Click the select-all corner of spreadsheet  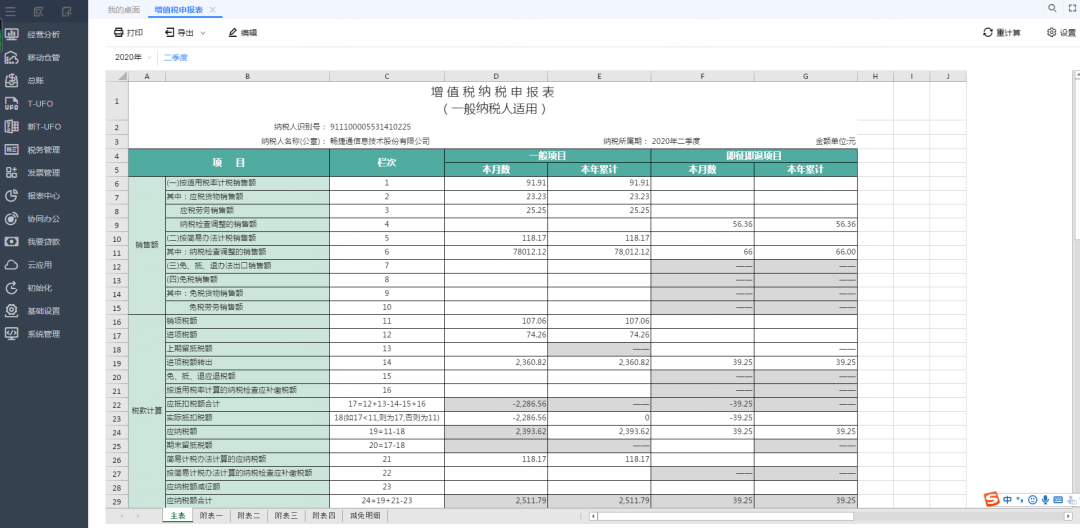(x=117, y=76)
